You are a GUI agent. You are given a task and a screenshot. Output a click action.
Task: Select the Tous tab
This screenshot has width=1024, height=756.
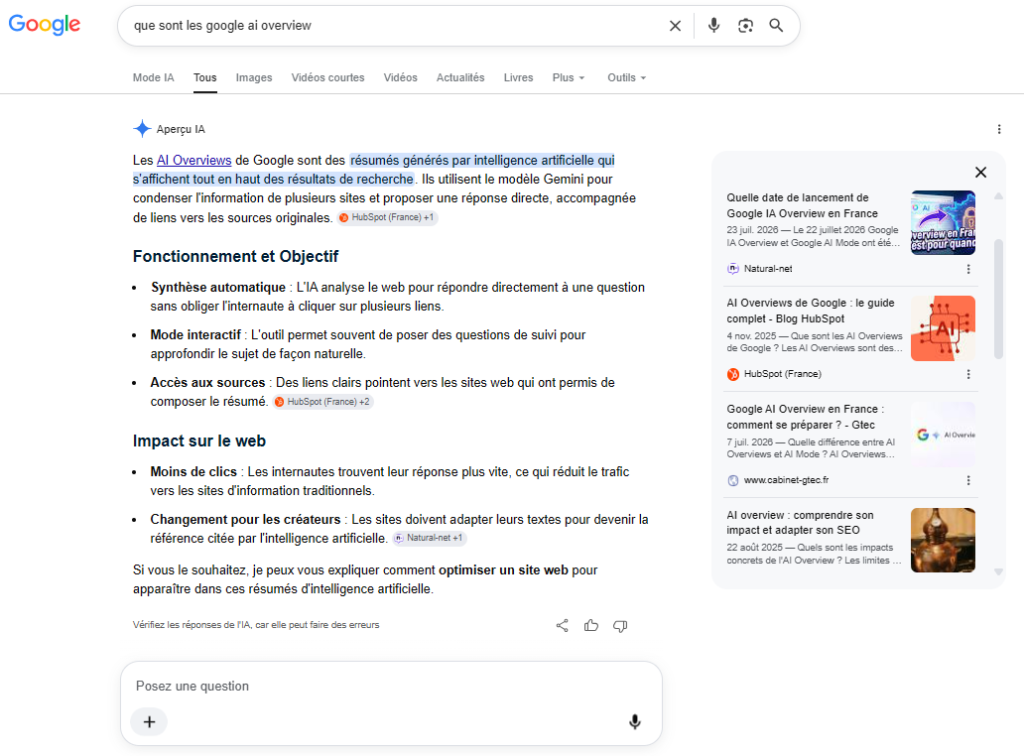204,78
